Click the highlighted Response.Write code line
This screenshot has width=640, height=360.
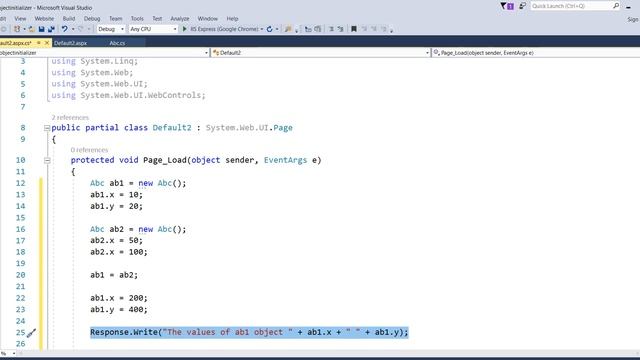(249, 332)
